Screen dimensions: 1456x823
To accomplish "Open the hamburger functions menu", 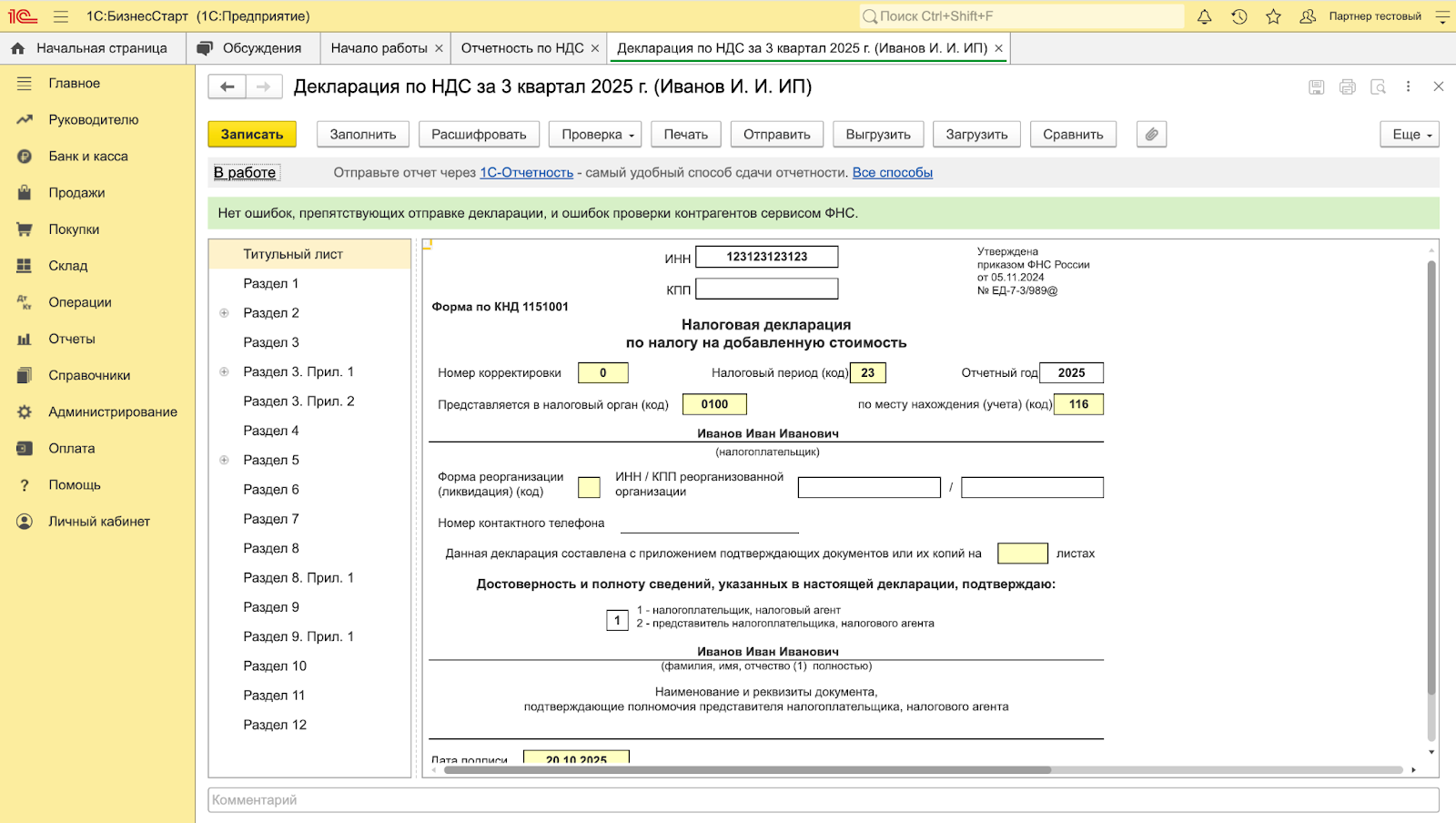I will pyautogui.click(x=61, y=16).
